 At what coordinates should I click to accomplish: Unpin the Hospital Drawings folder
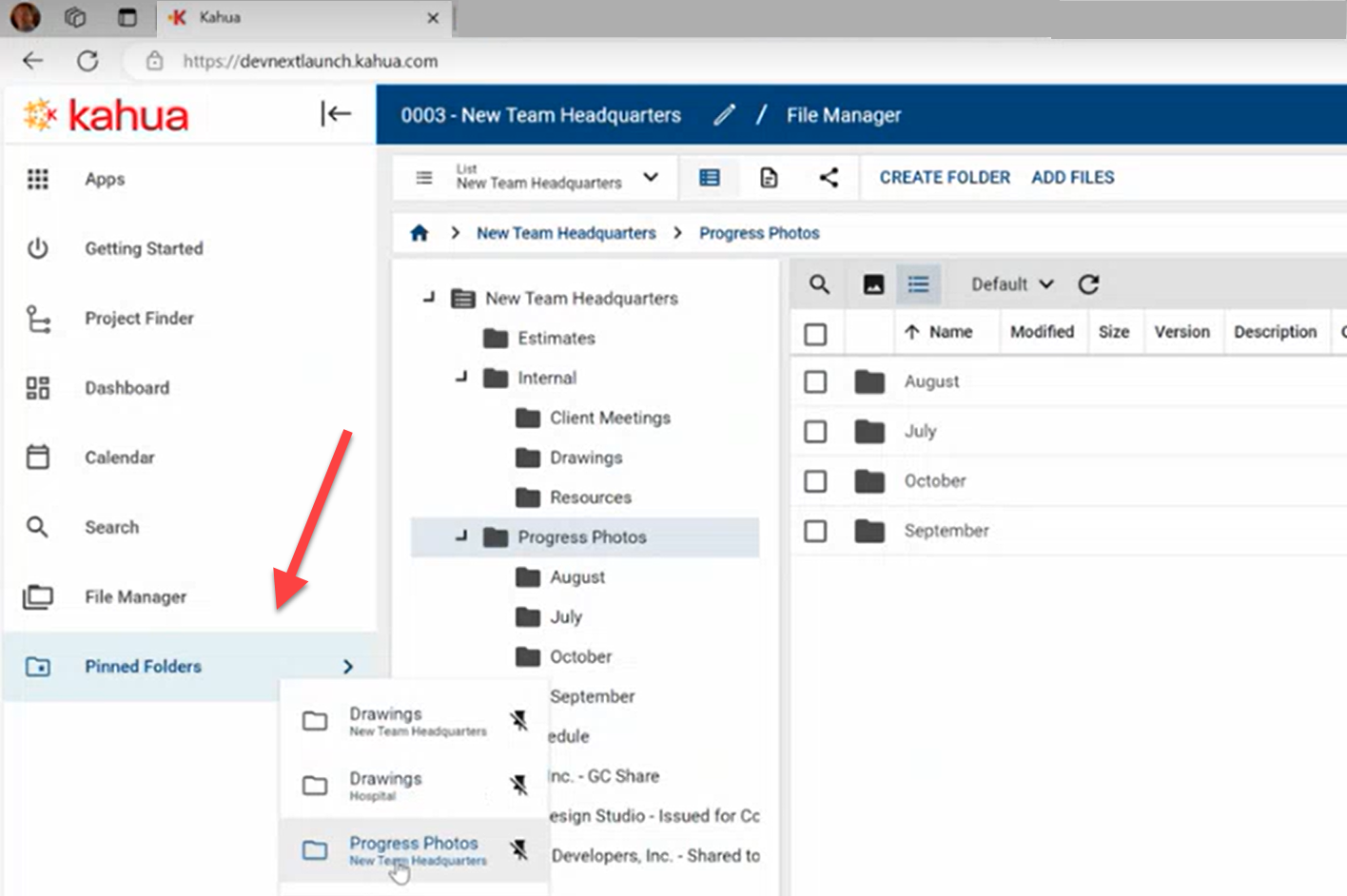click(518, 785)
